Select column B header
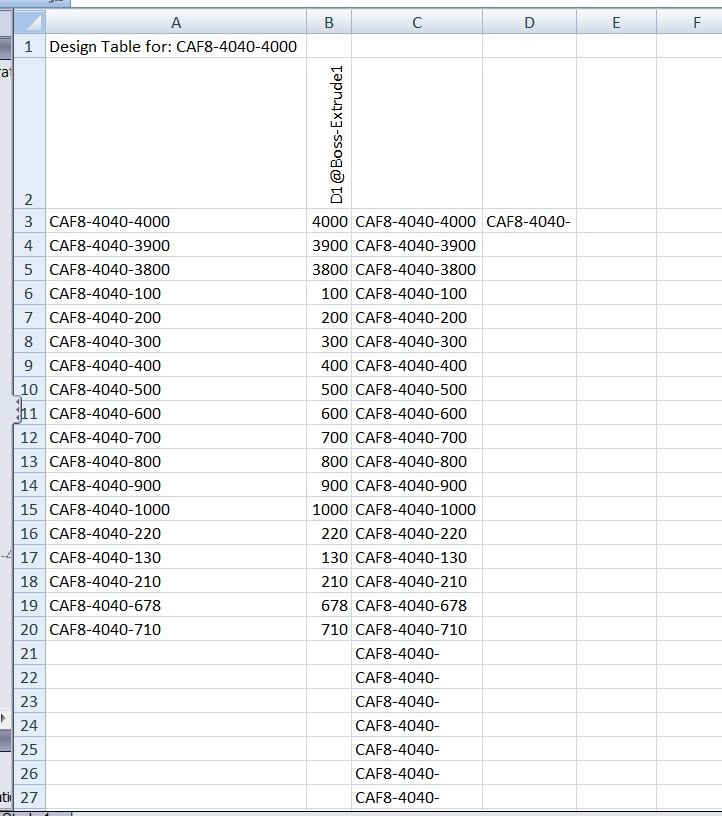 click(x=329, y=22)
